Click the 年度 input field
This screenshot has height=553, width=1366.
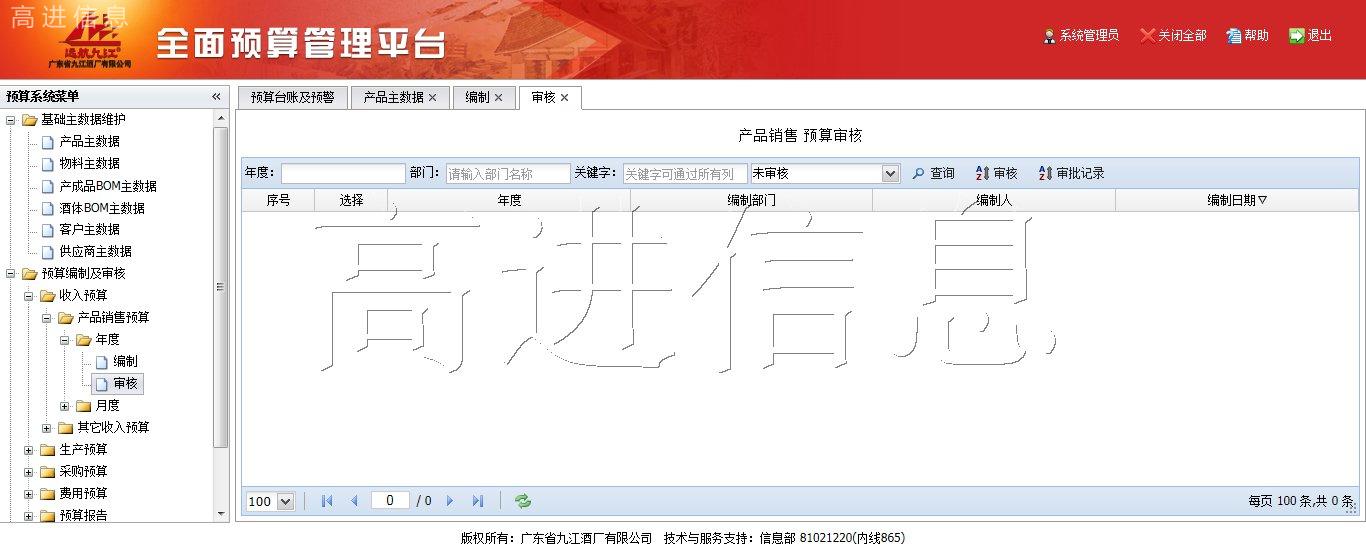click(x=342, y=174)
